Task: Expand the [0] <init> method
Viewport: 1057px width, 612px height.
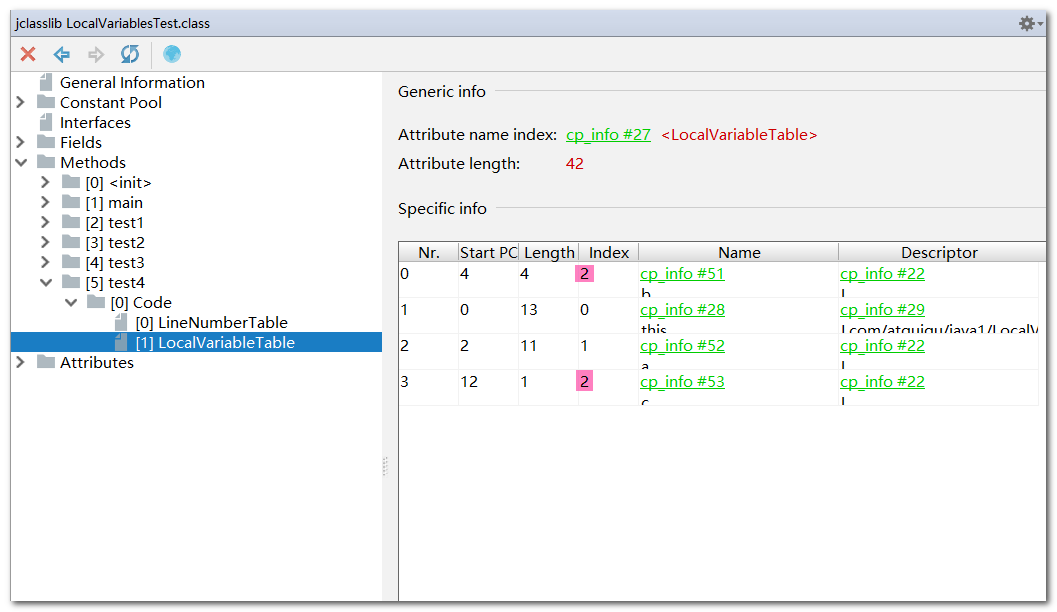Action: tap(45, 183)
